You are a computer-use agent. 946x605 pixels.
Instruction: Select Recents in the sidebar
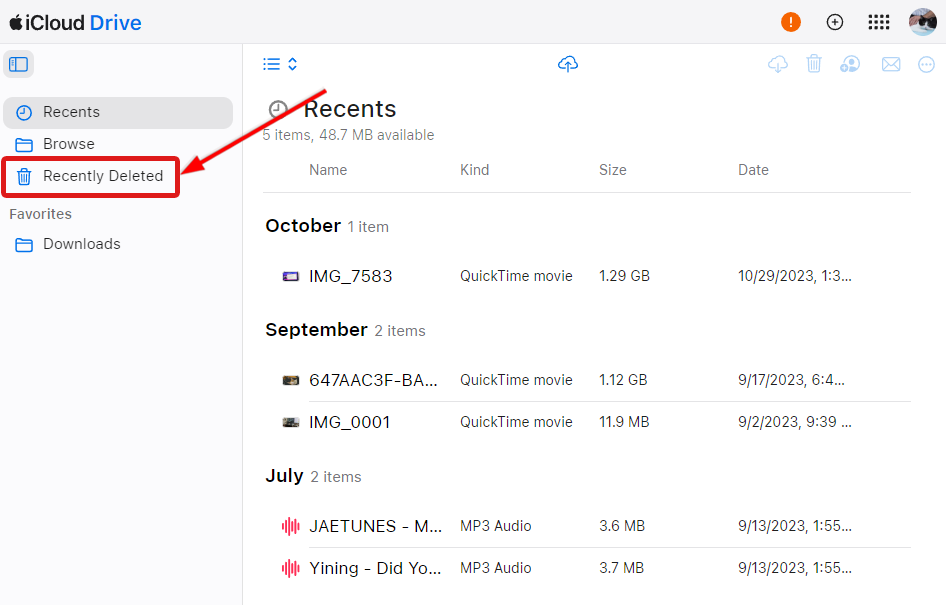click(118, 112)
